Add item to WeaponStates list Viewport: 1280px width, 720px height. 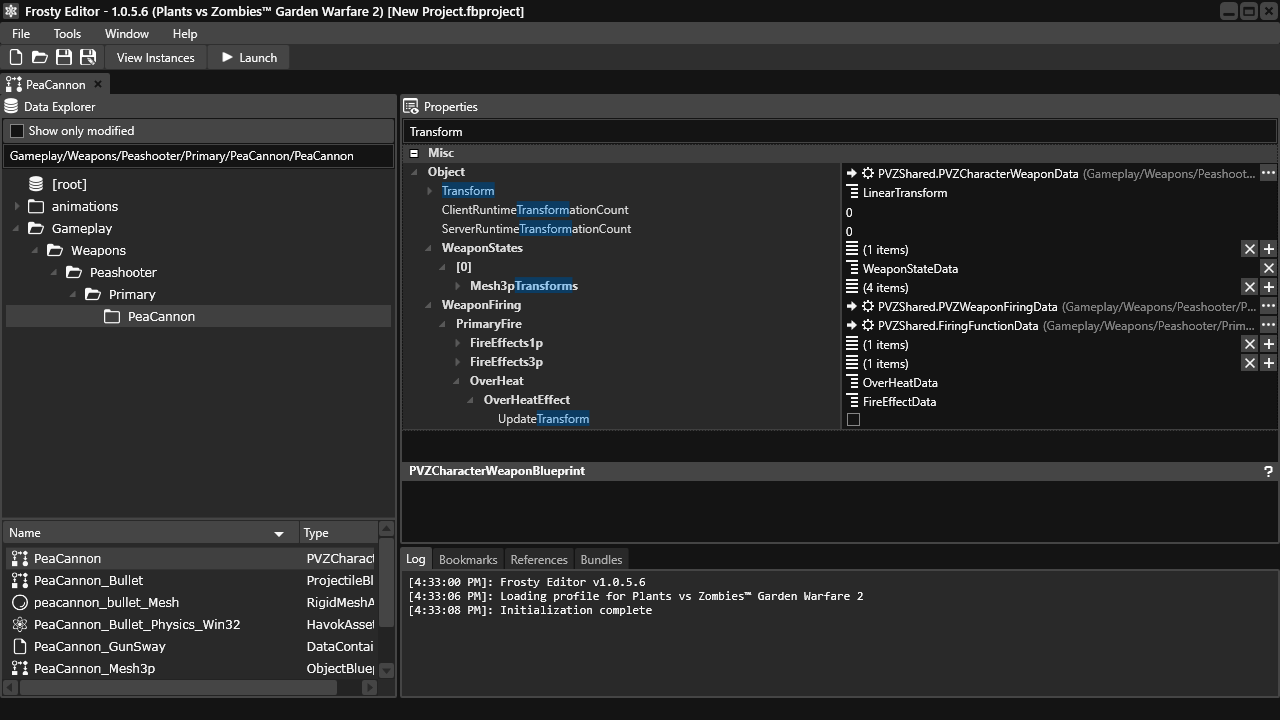(1268, 249)
